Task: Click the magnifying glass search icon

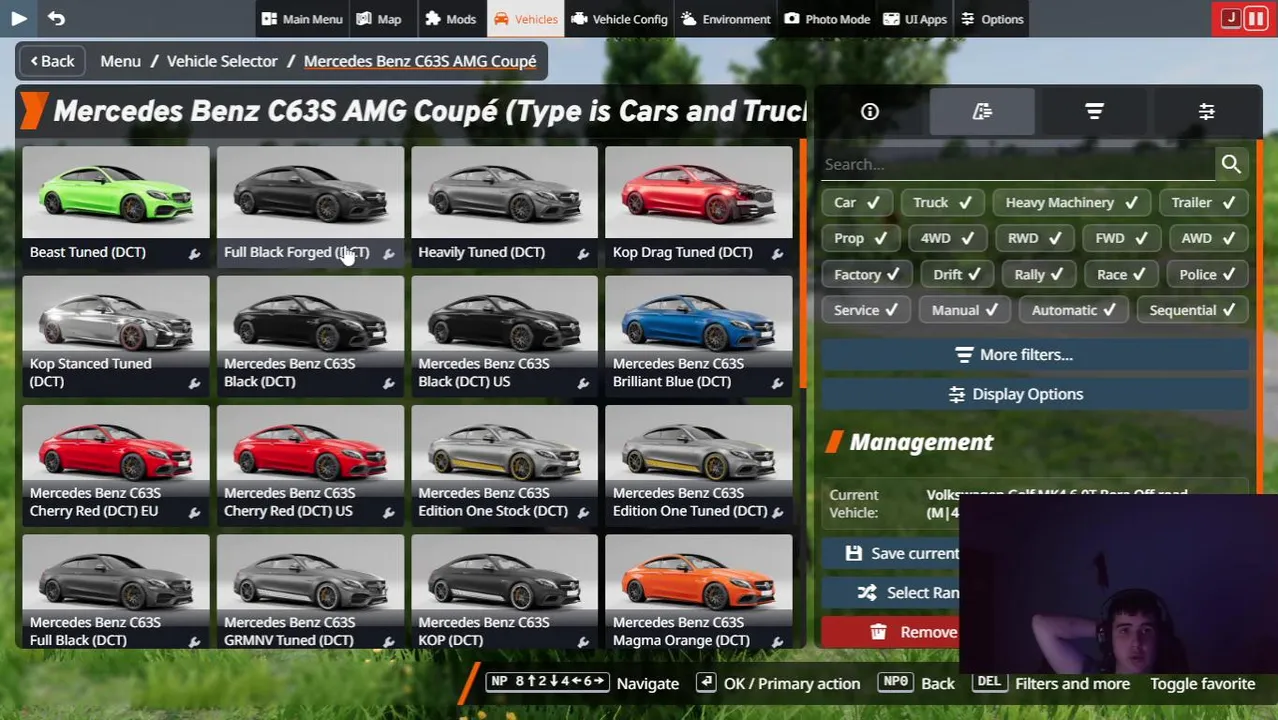Action: coord(1231,164)
